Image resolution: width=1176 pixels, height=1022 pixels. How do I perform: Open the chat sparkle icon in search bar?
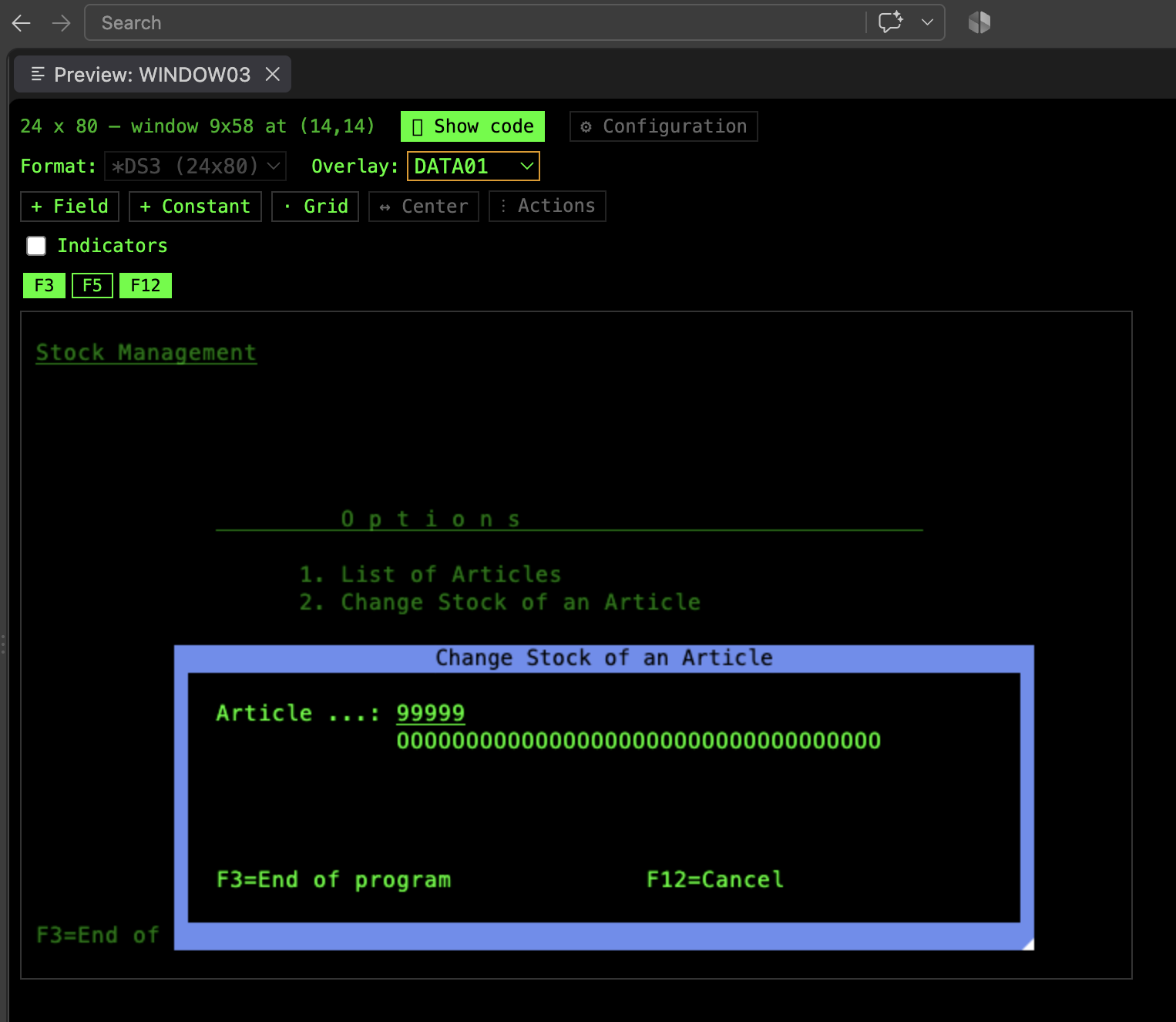tap(891, 22)
